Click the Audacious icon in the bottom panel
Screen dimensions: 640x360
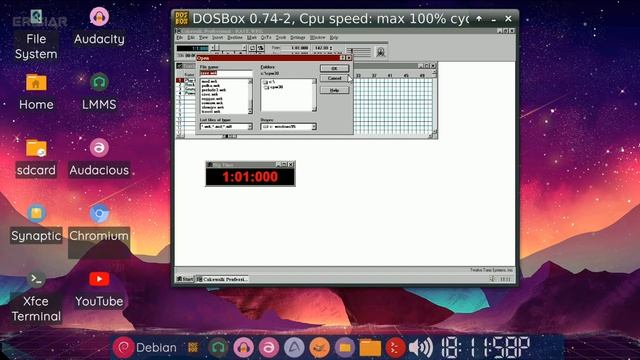point(269,348)
